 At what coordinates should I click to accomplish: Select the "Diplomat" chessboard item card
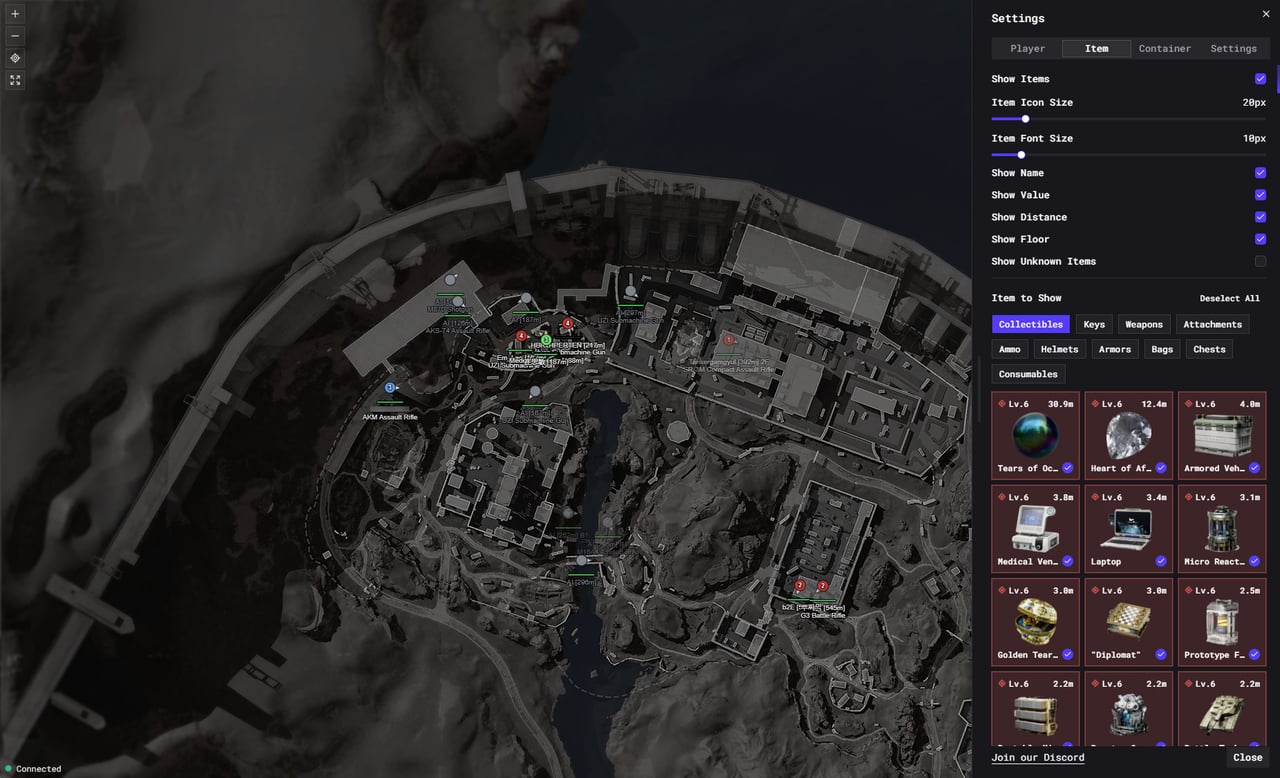tap(1128, 622)
